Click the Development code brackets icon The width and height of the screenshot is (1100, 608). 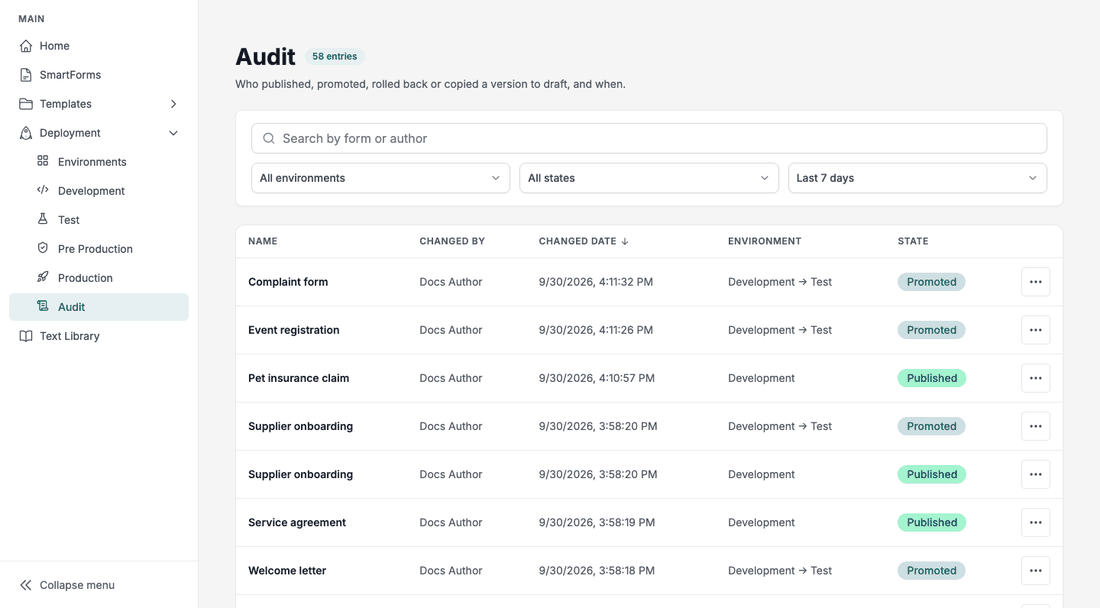(x=43, y=190)
